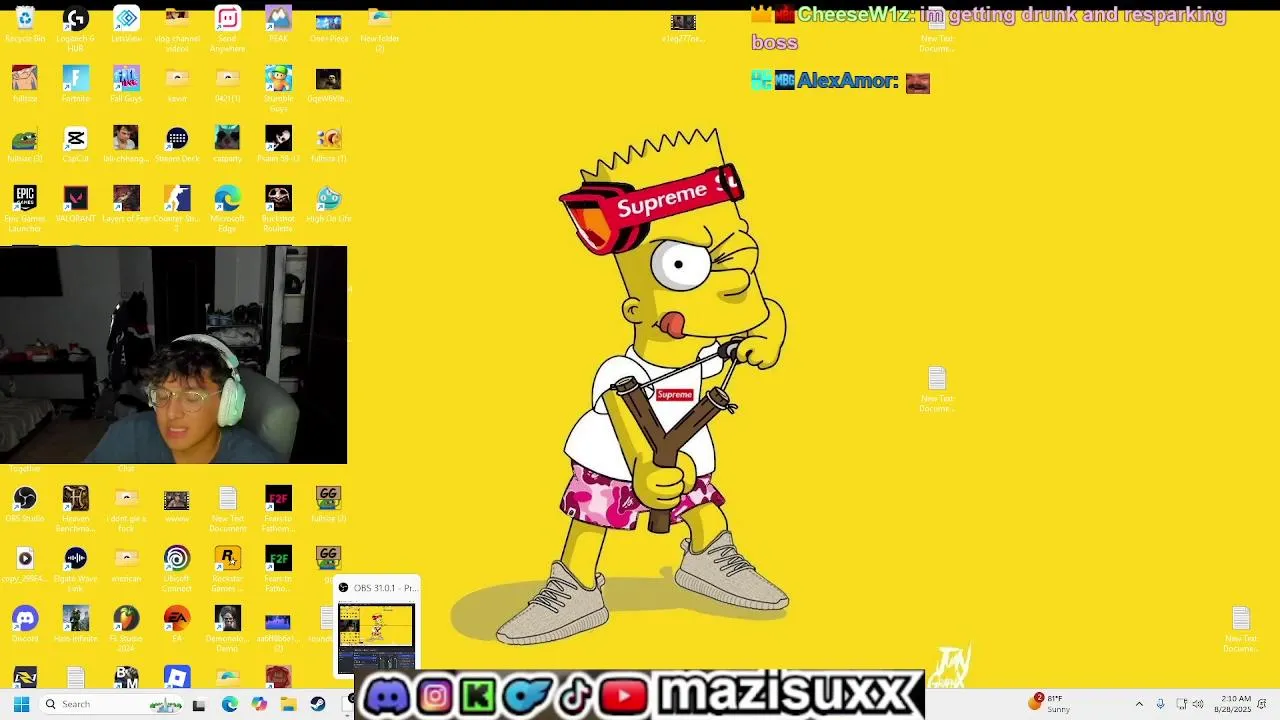Launch Fortnite from the desktop

tap(75, 84)
